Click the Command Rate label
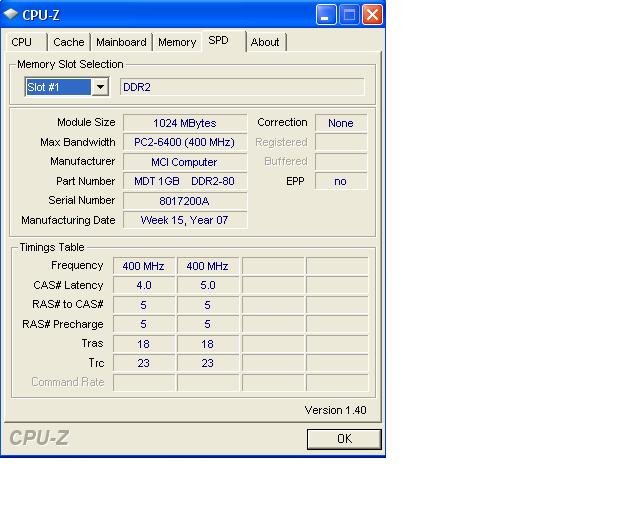640x512 pixels. pos(68,382)
